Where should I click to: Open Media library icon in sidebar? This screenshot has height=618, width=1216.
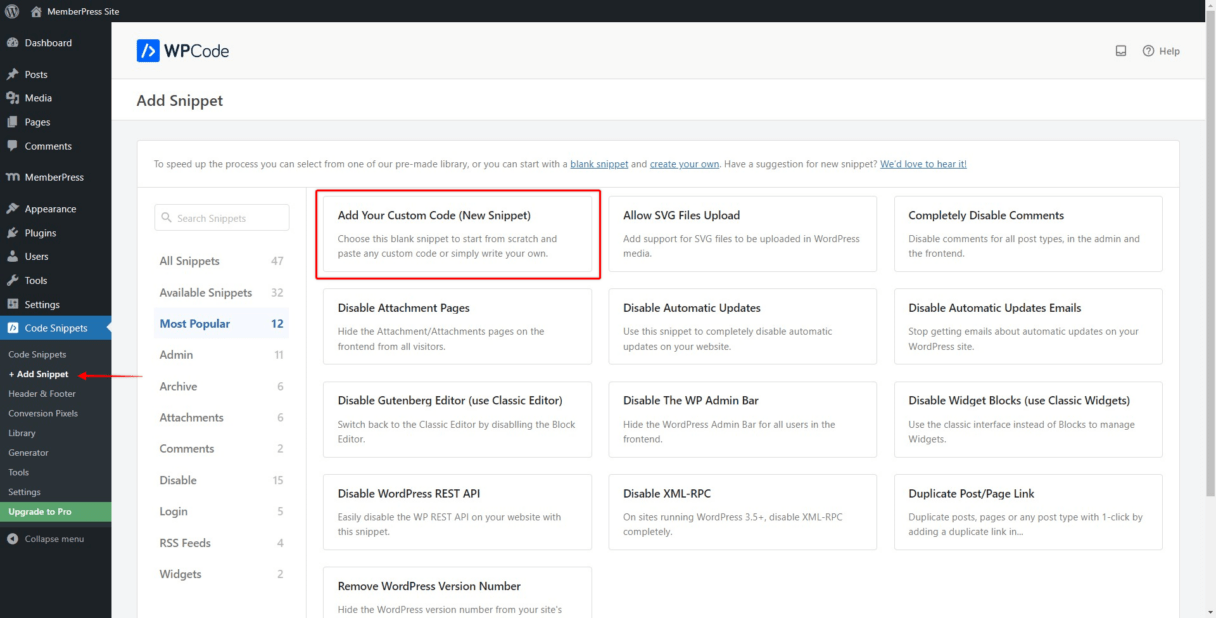13,98
